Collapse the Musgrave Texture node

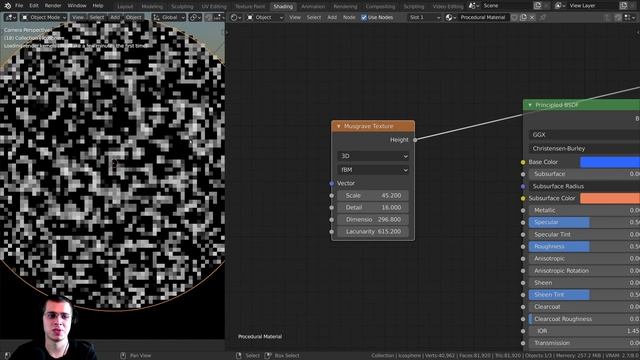click(x=338, y=127)
